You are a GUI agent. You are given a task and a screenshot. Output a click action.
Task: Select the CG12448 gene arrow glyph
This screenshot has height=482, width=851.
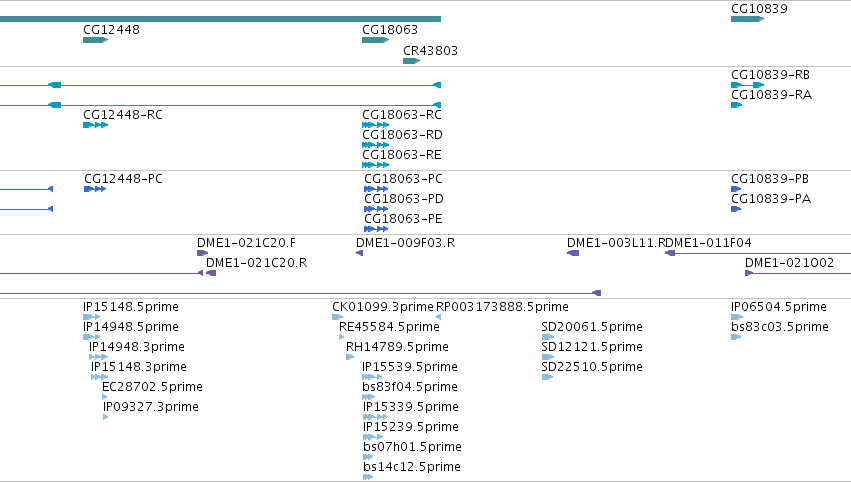tap(96, 40)
